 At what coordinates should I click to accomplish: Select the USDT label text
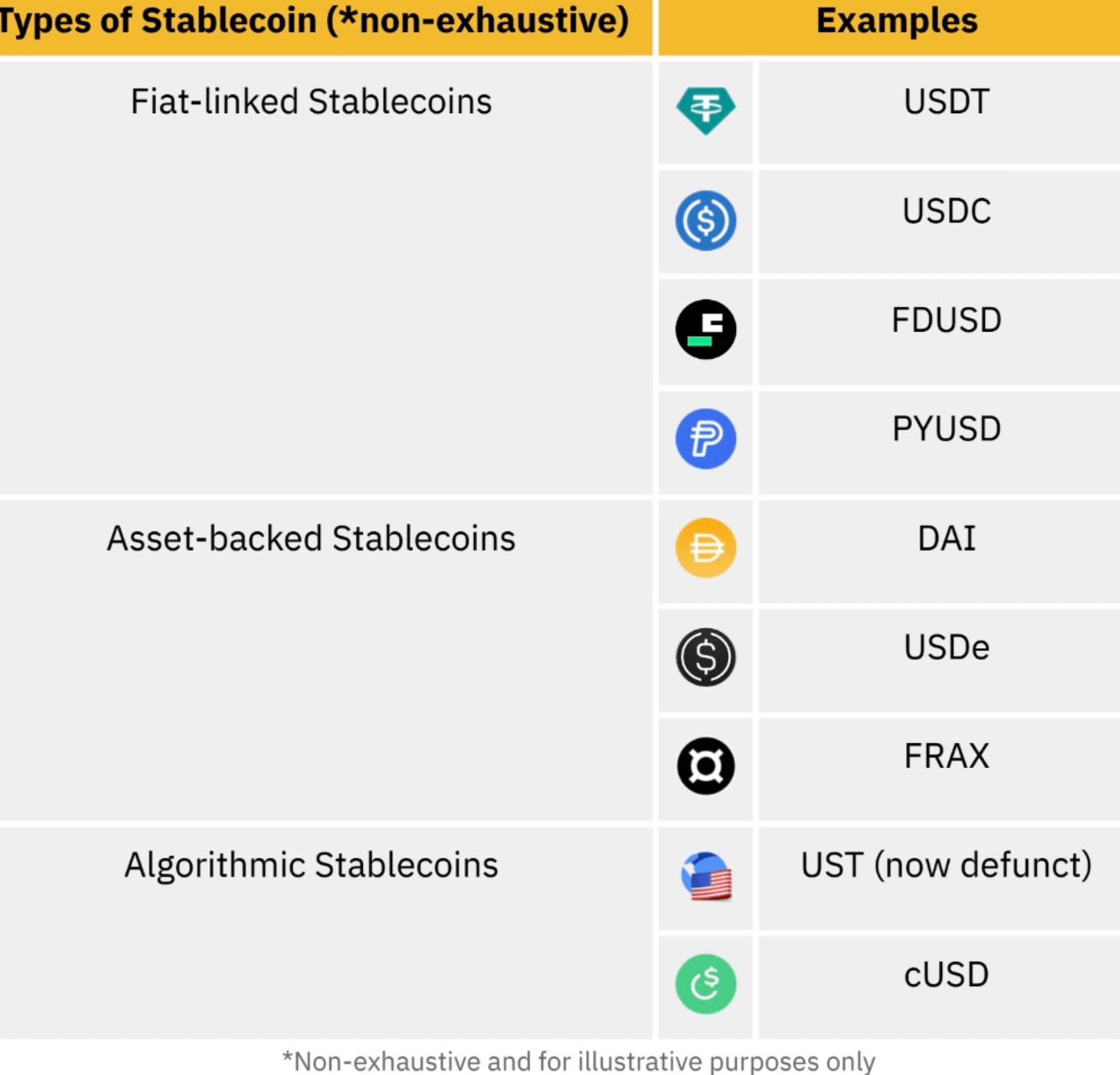click(946, 101)
